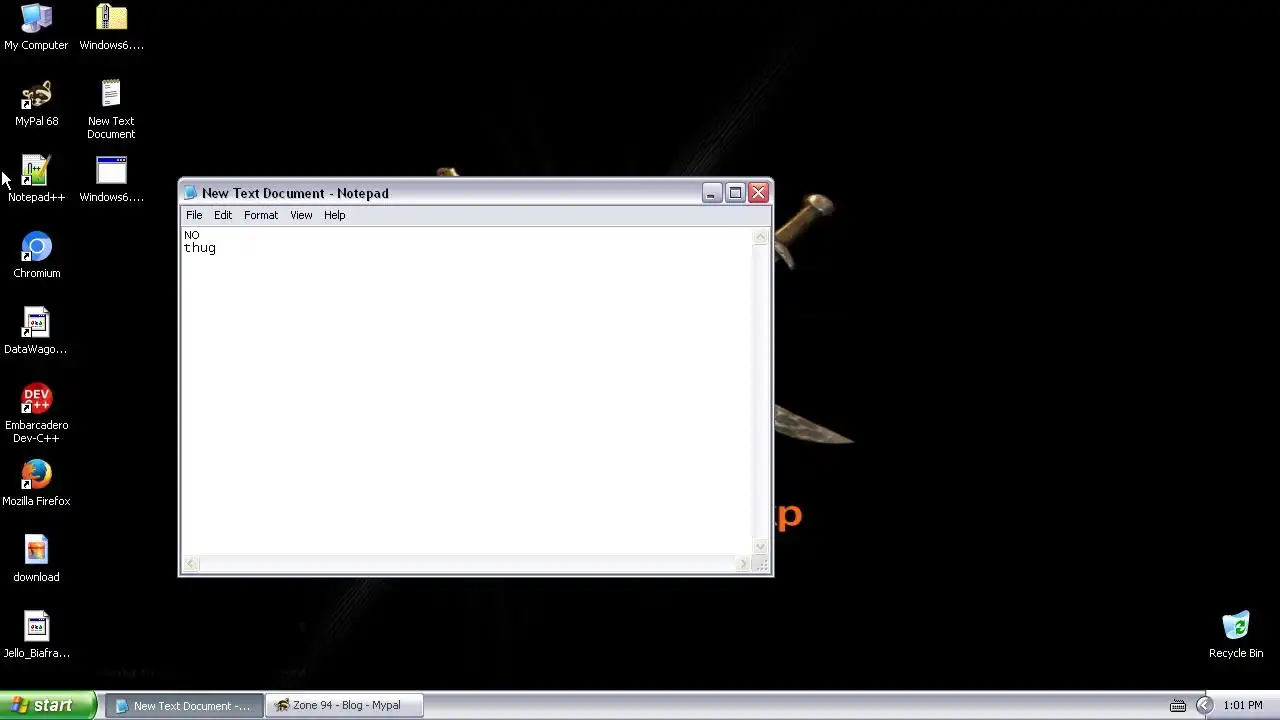This screenshot has width=1280, height=720.
Task: Minimize the Notepad window
Action: [711, 193]
